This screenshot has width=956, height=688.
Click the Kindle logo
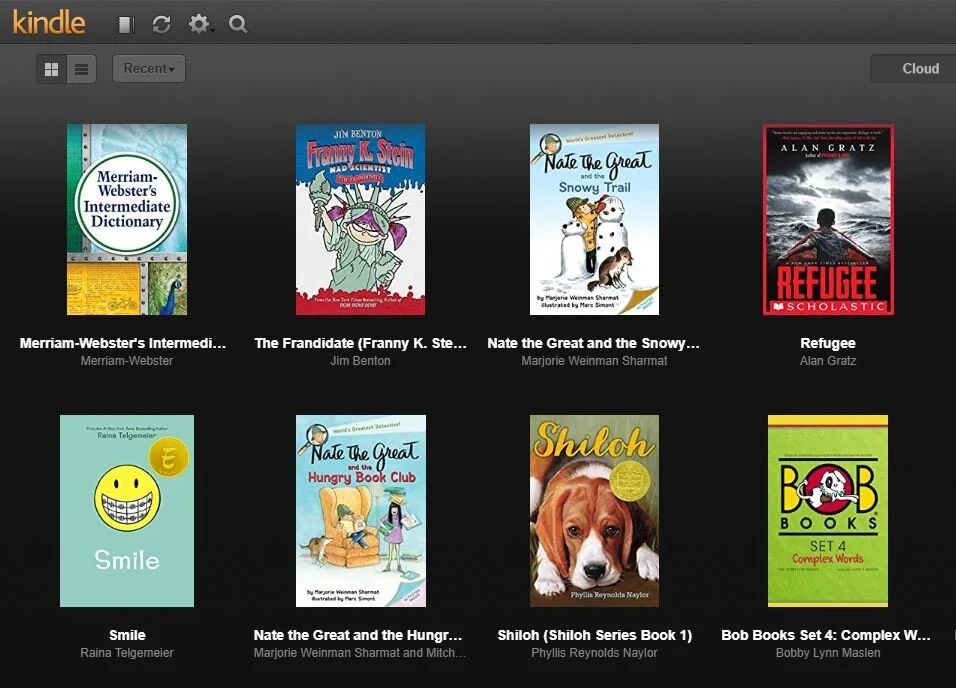pyautogui.click(x=49, y=23)
